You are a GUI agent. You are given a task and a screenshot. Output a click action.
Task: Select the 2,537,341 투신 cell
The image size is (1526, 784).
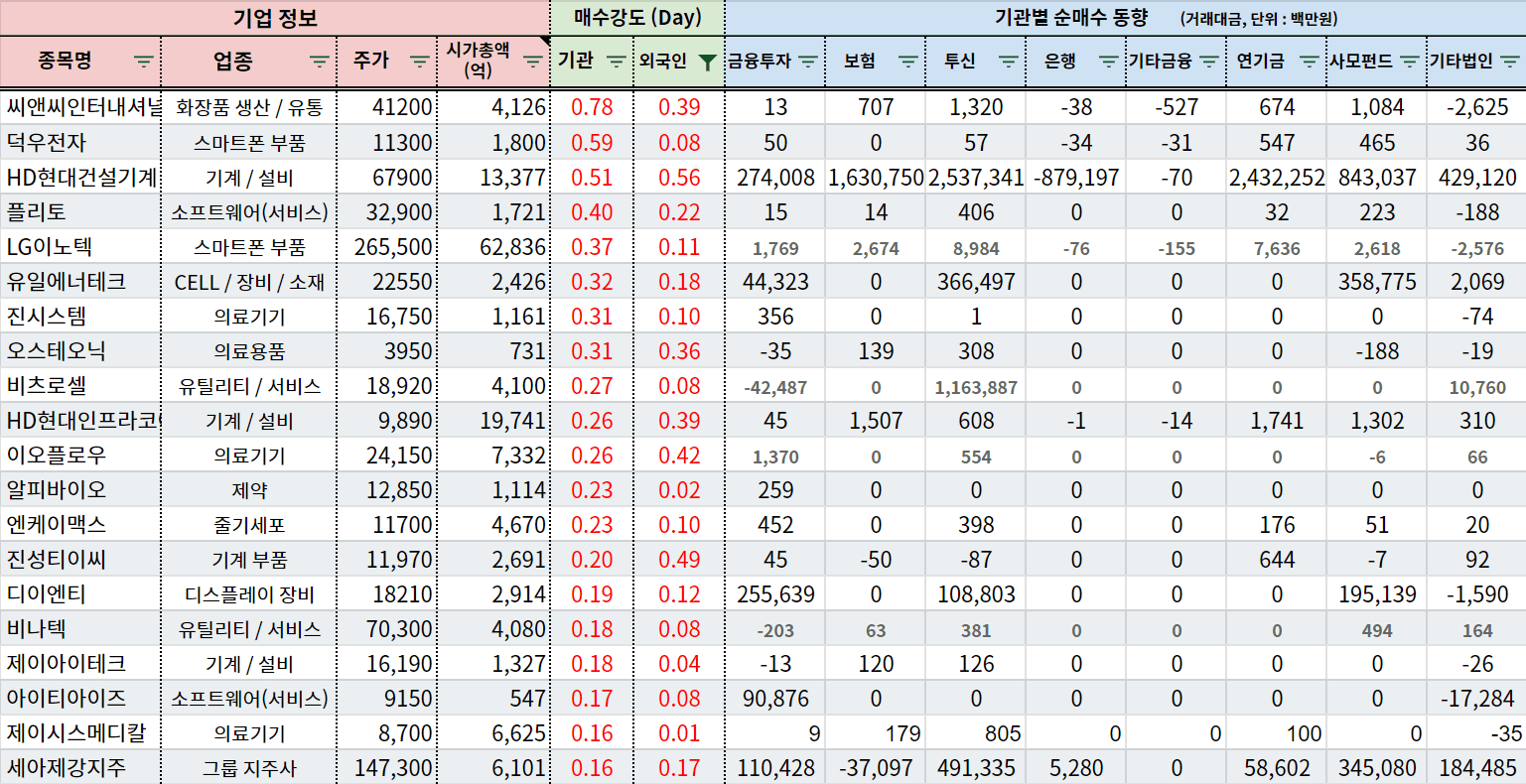(x=976, y=178)
